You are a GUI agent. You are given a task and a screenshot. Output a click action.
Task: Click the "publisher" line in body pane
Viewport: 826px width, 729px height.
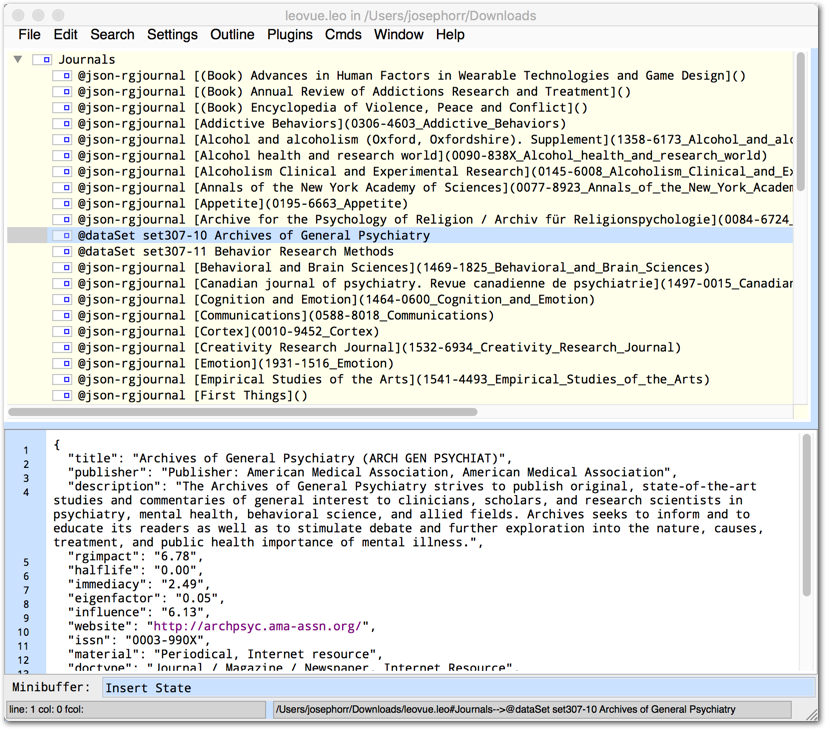pos(372,472)
